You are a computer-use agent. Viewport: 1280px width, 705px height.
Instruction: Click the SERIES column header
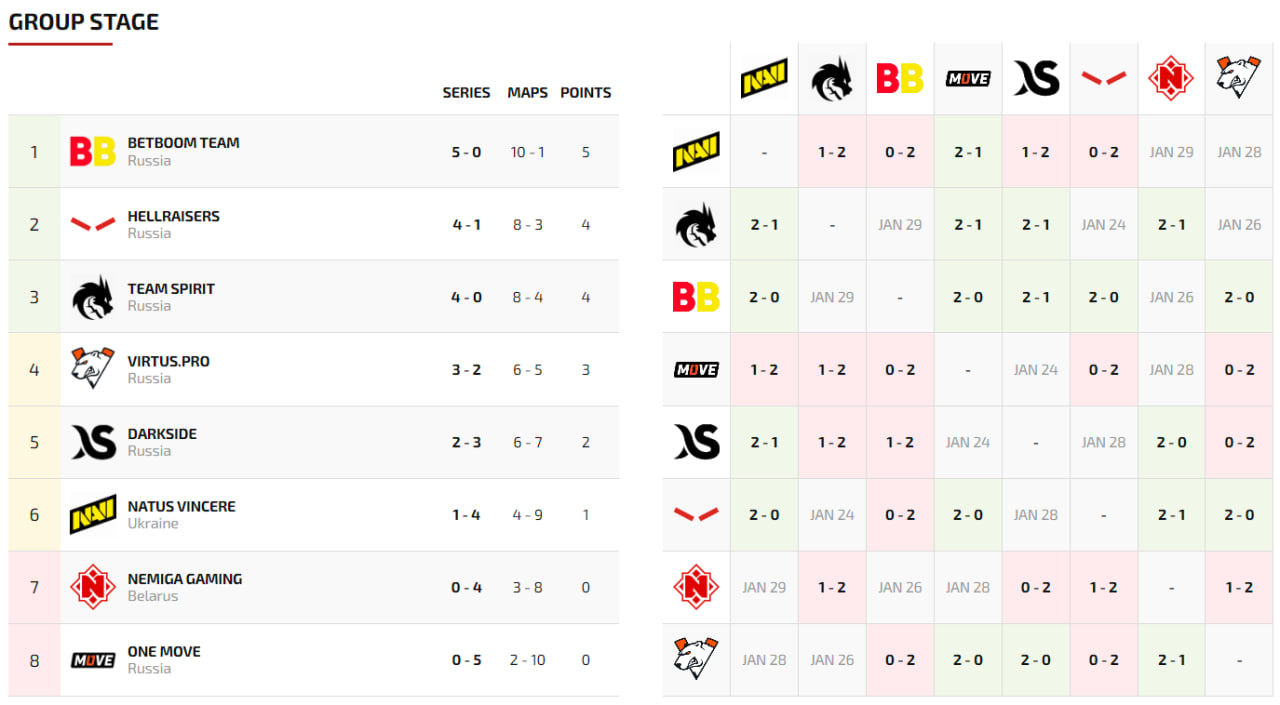point(466,93)
